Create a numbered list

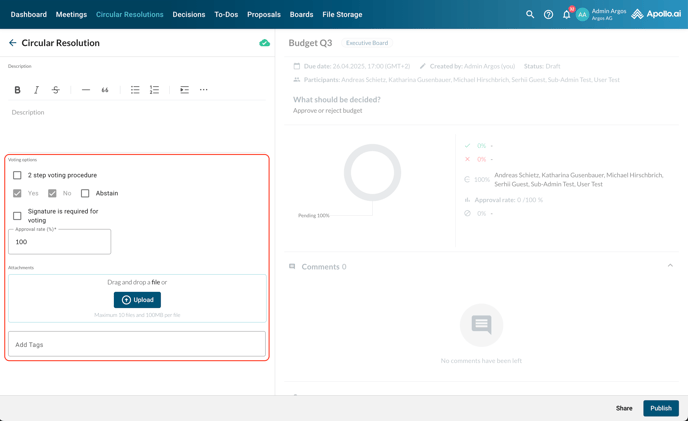154,90
